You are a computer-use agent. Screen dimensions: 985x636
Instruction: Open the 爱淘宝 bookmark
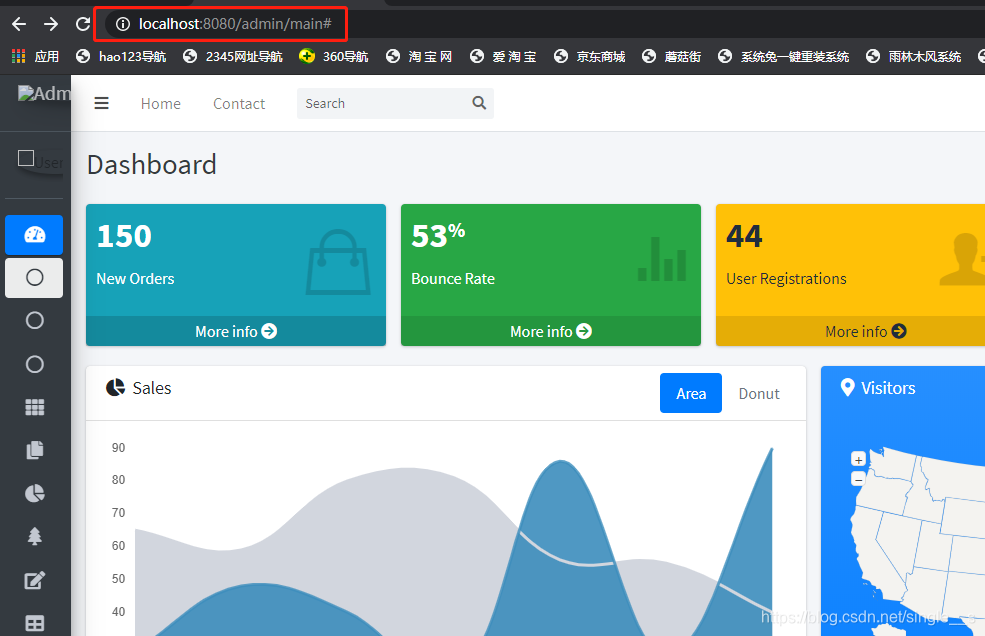(503, 57)
